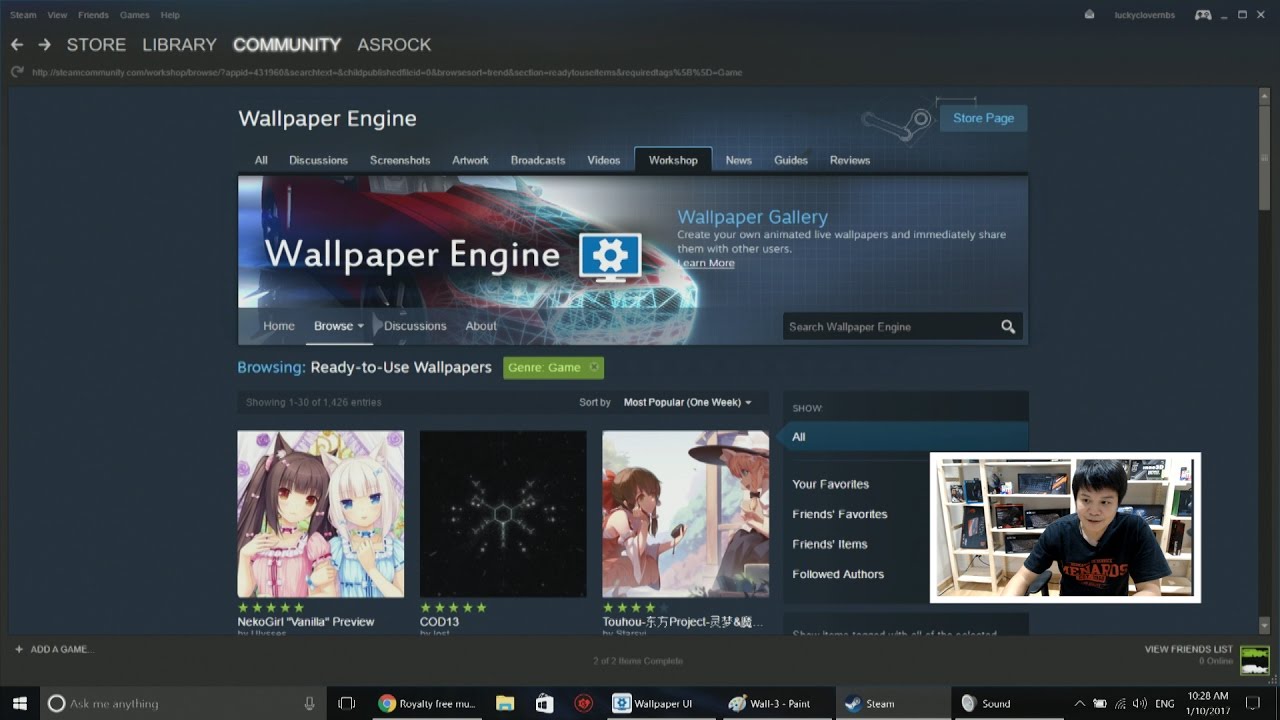Open the Steam menu
The width and height of the screenshot is (1280, 720).
click(23, 15)
